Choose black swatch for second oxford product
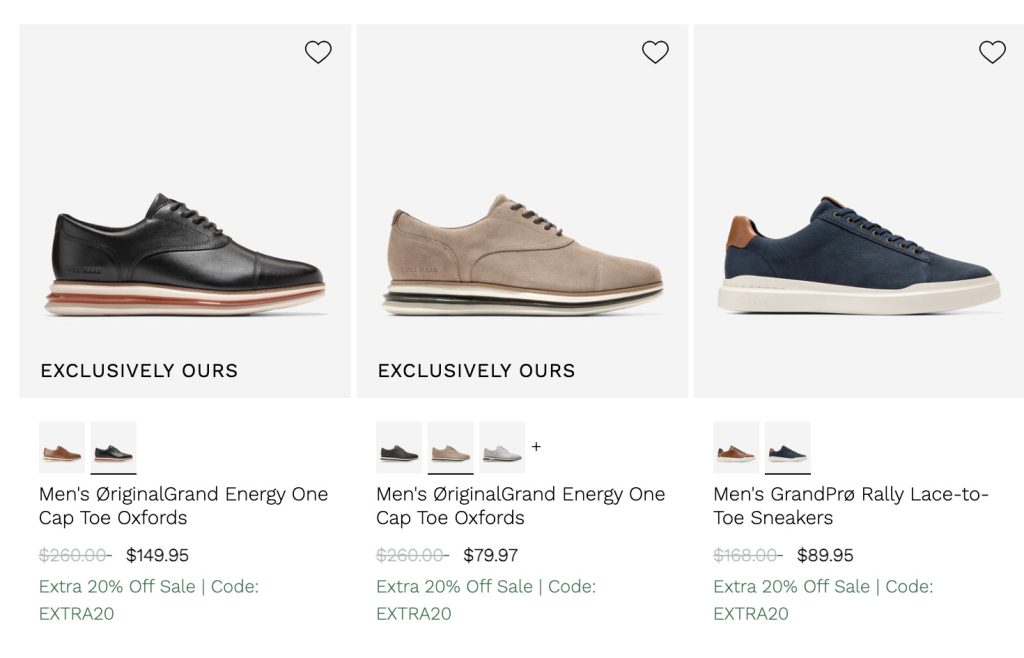The height and width of the screenshot is (658, 1024). (399, 447)
